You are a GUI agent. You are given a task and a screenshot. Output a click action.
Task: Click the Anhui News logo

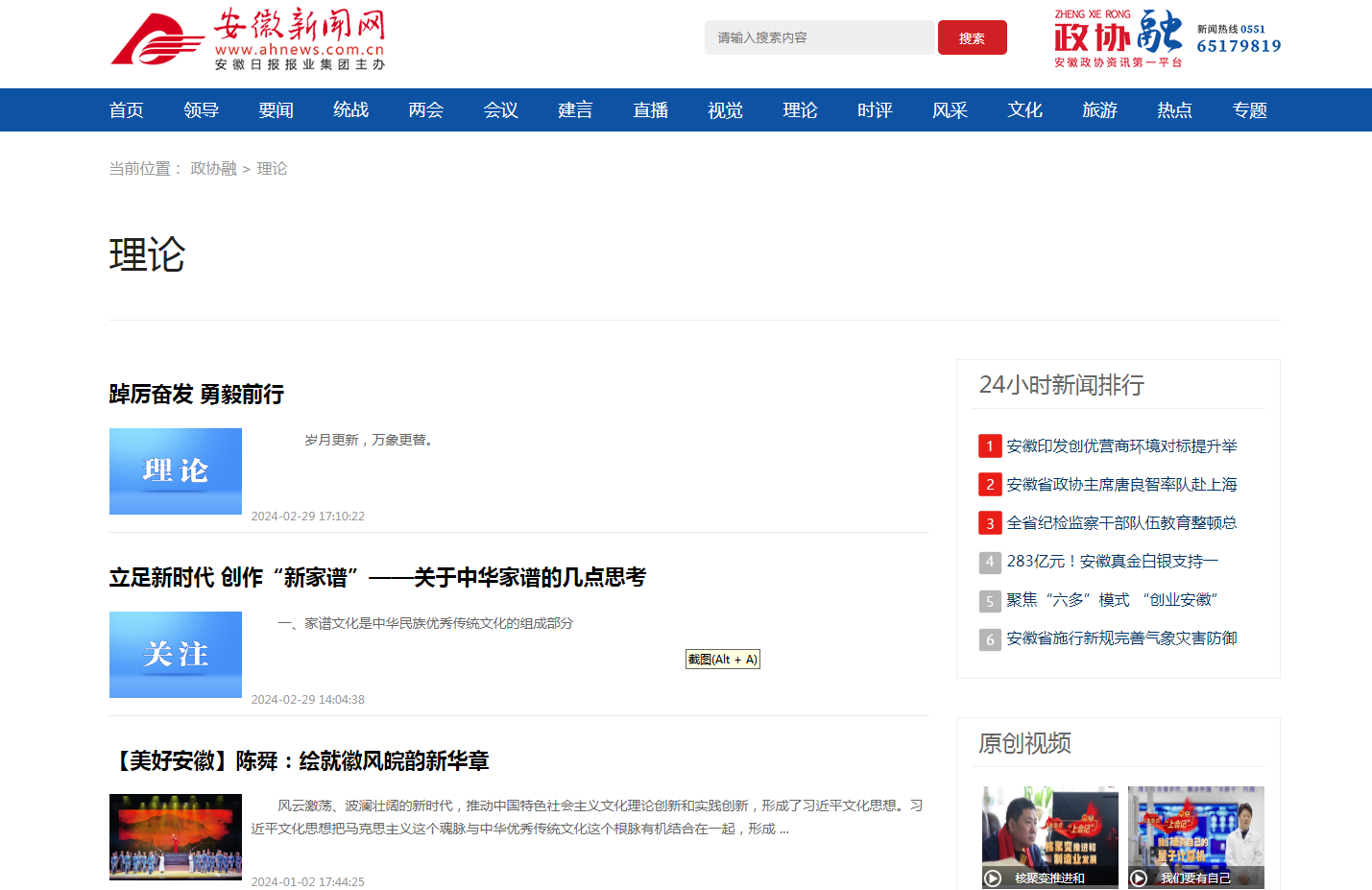[248, 40]
